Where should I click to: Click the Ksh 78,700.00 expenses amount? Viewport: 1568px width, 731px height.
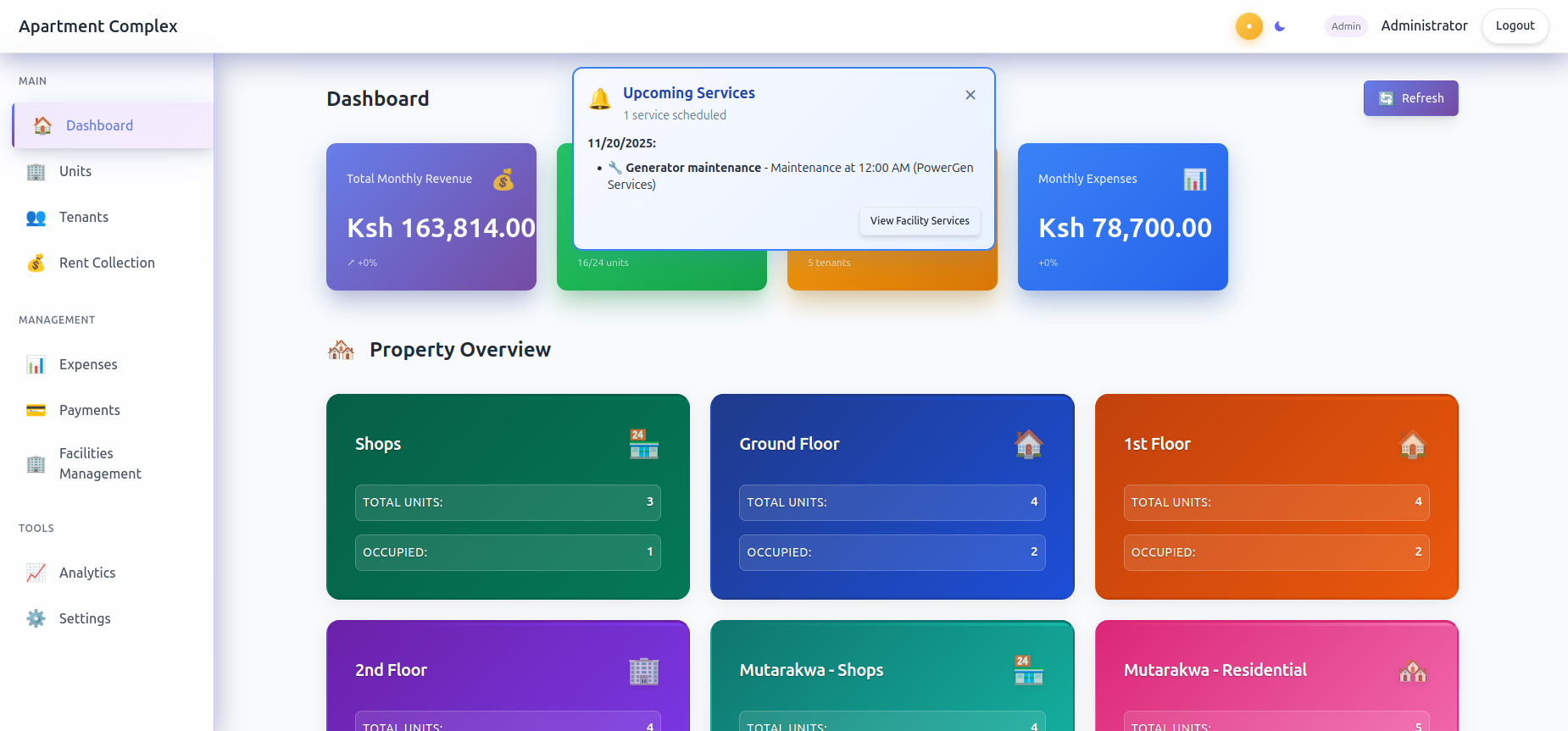tap(1125, 228)
